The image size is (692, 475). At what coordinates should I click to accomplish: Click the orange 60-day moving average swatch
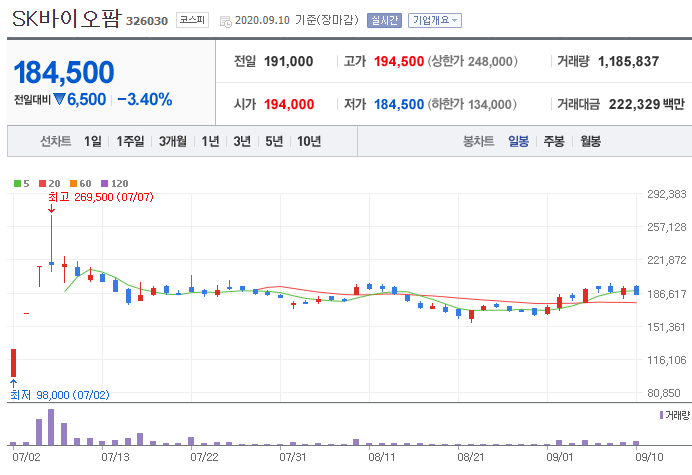tap(73, 184)
